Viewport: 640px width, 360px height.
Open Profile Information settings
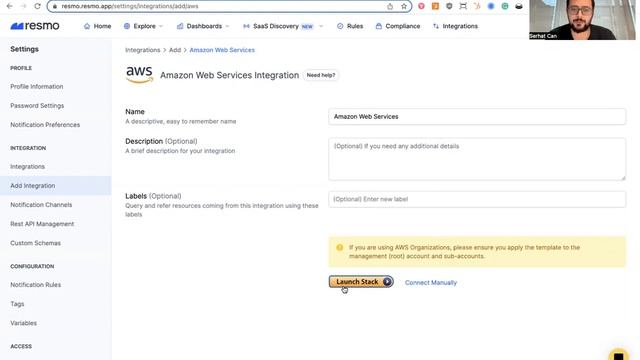pyautogui.click(x=37, y=87)
